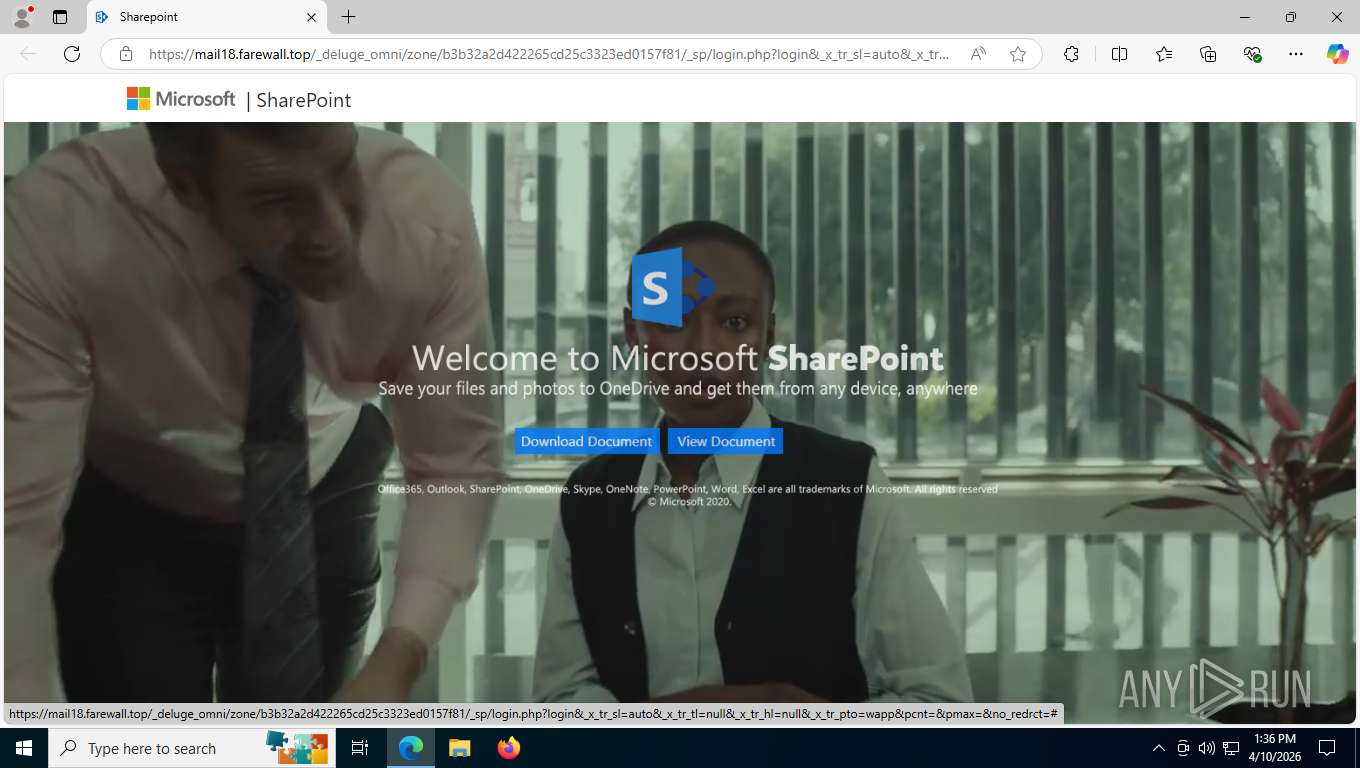The height and width of the screenshot is (768, 1360).
Task: Refresh the current page
Action: [x=72, y=54]
